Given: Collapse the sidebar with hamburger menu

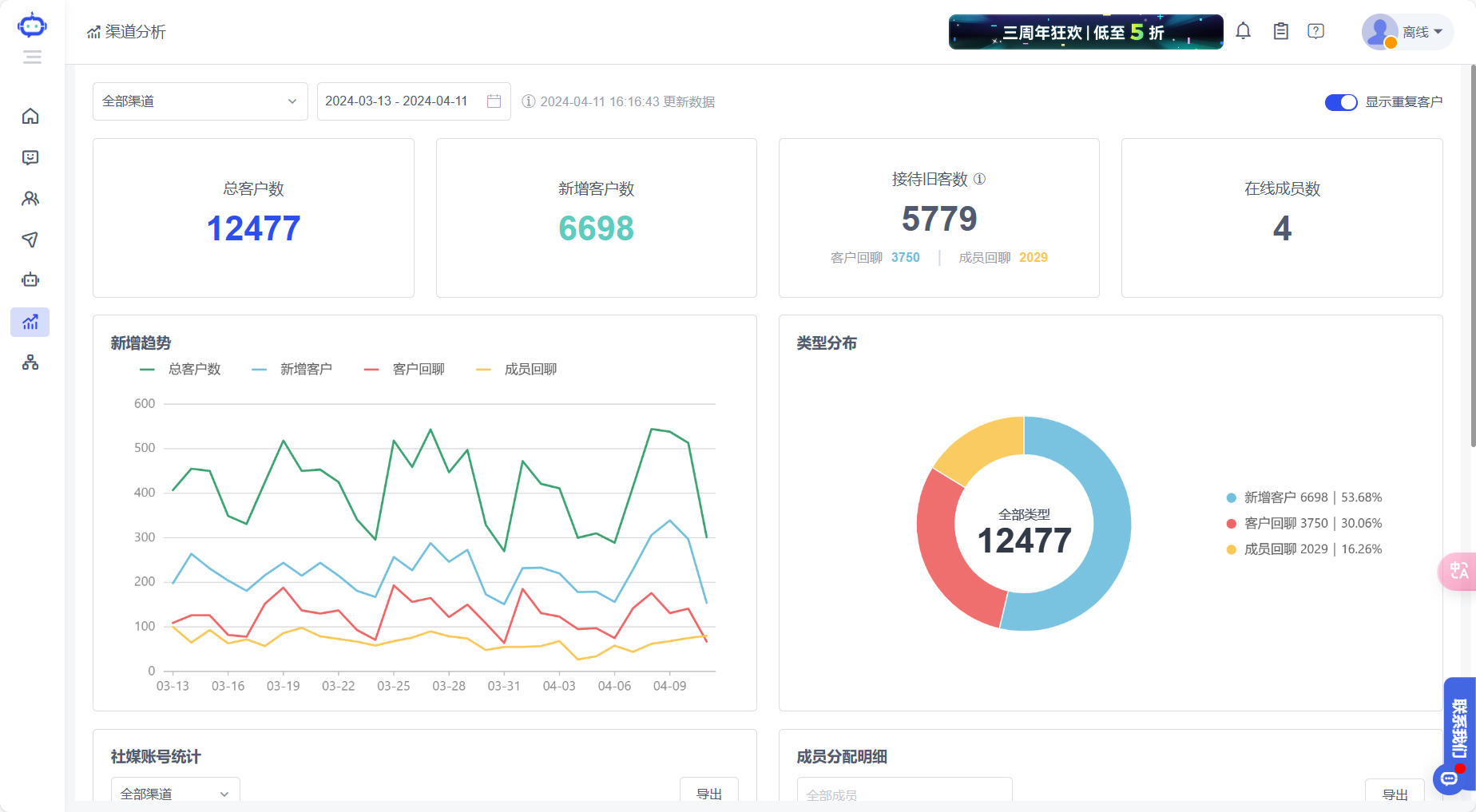Looking at the screenshot, I should point(32,57).
